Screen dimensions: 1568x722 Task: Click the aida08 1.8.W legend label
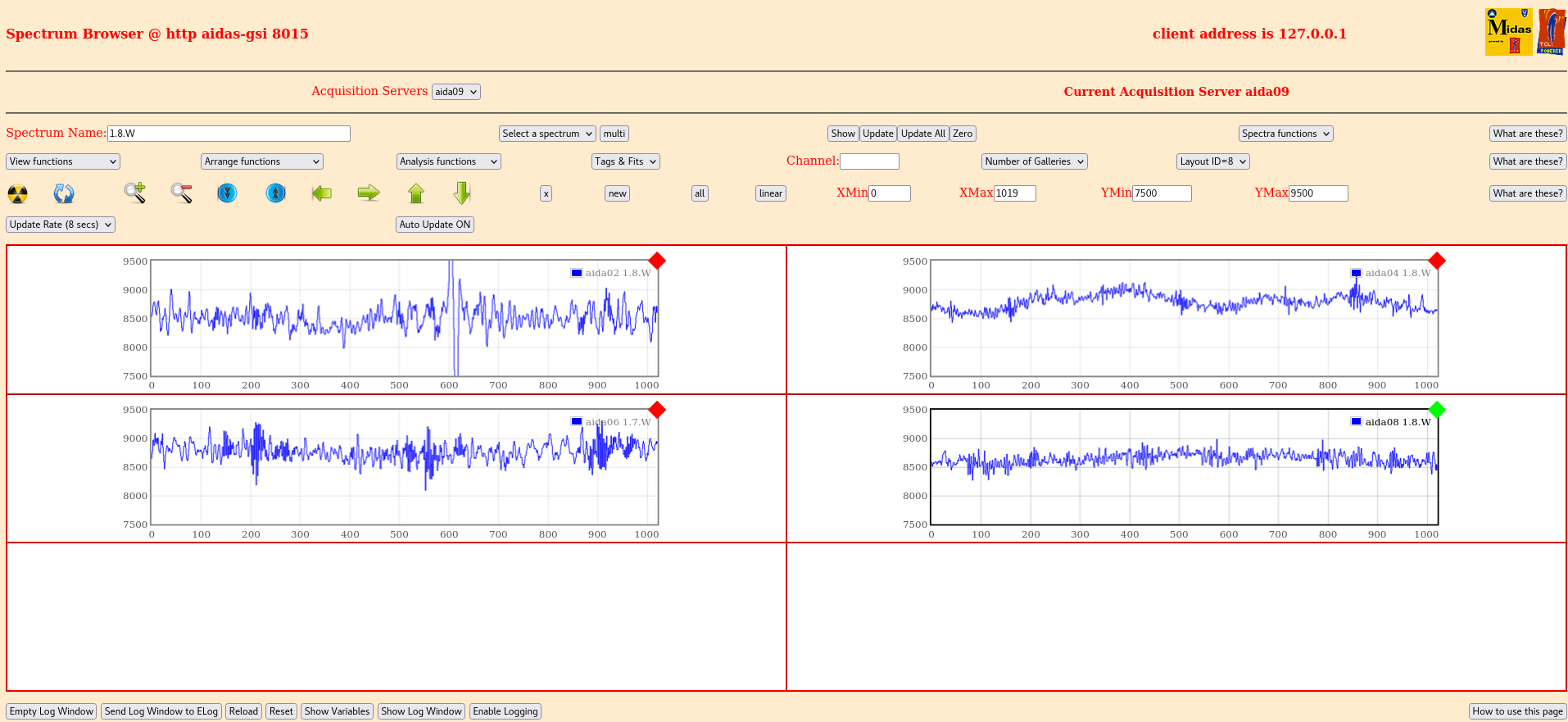point(1398,422)
